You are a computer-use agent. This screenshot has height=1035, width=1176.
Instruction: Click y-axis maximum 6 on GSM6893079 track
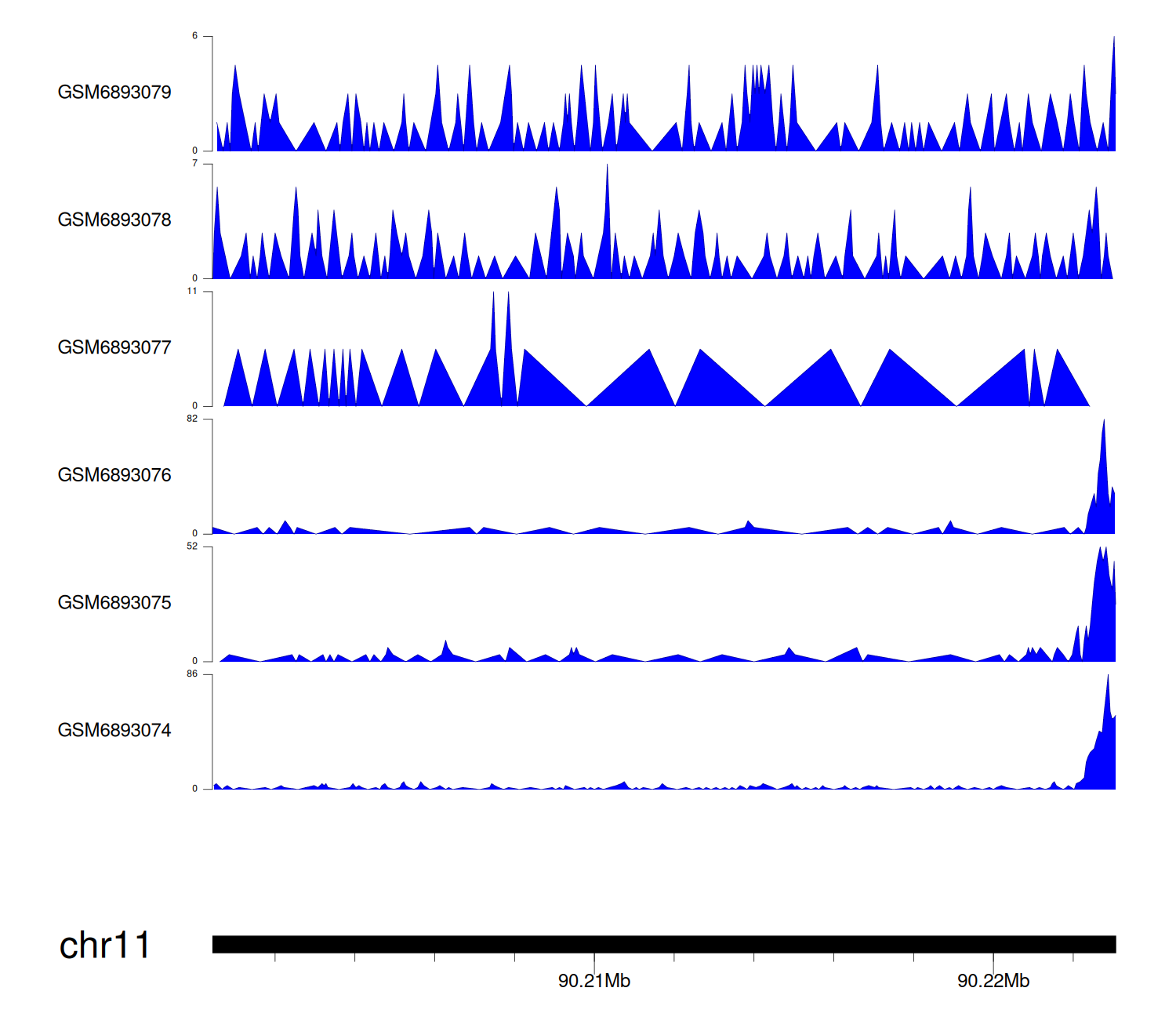195,36
